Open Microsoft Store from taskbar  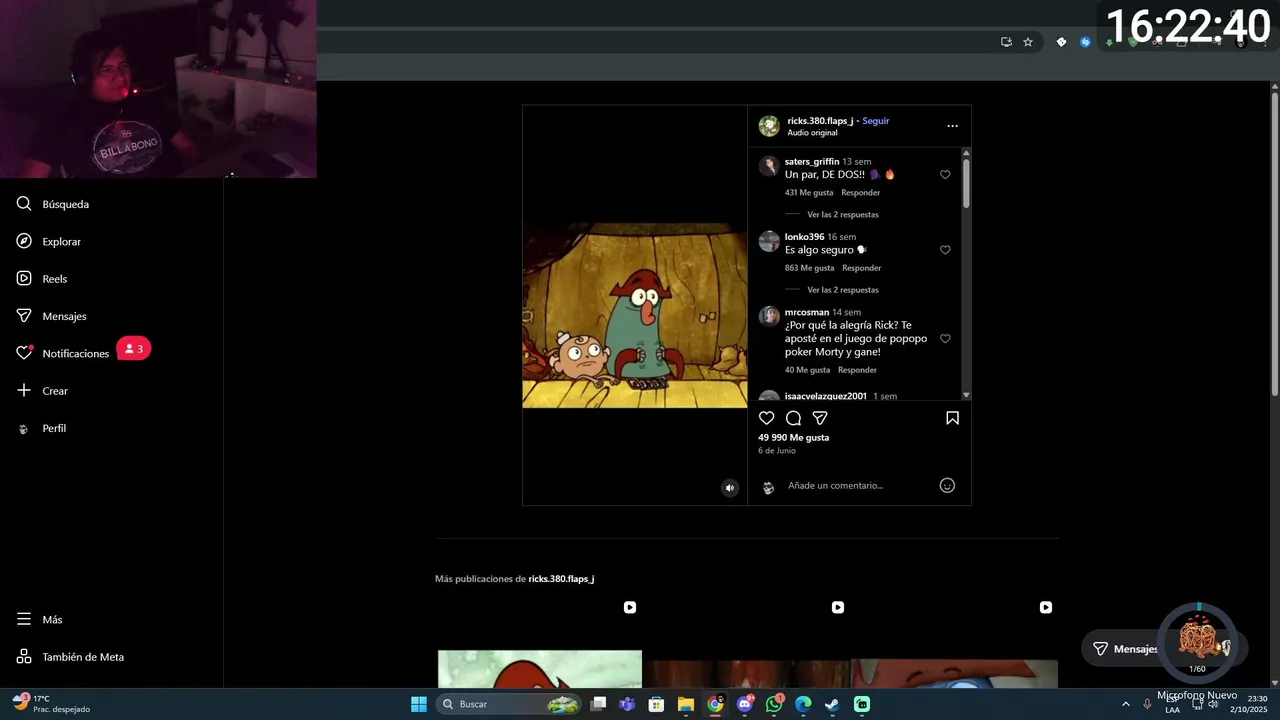(656, 704)
